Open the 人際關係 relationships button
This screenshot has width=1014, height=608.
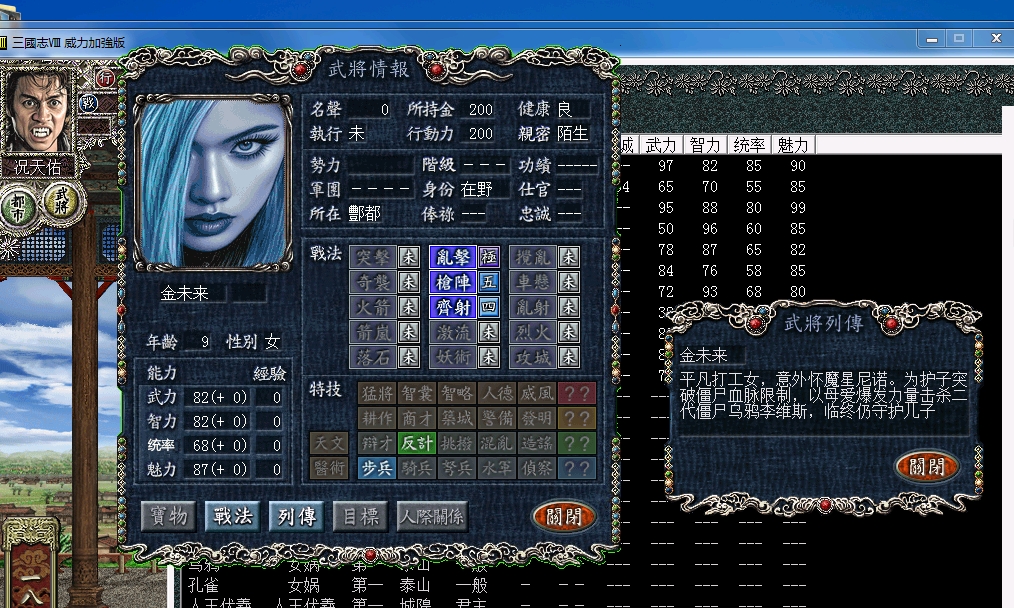coord(432,516)
